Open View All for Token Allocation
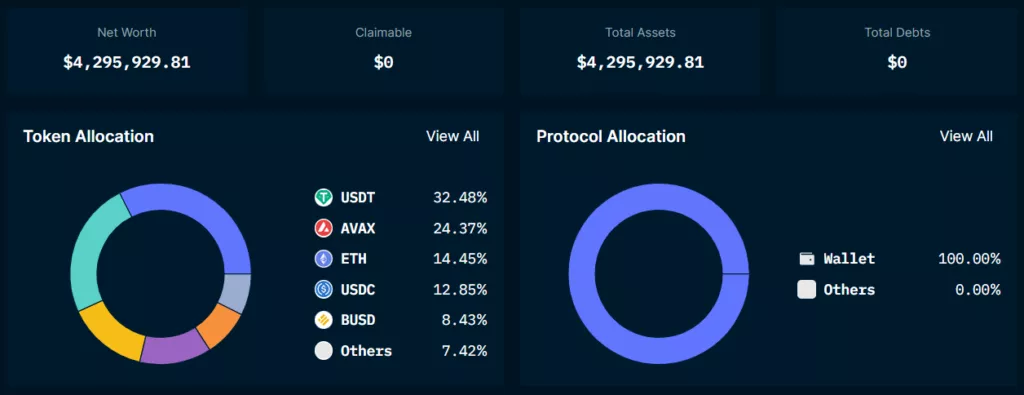 point(453,136)
